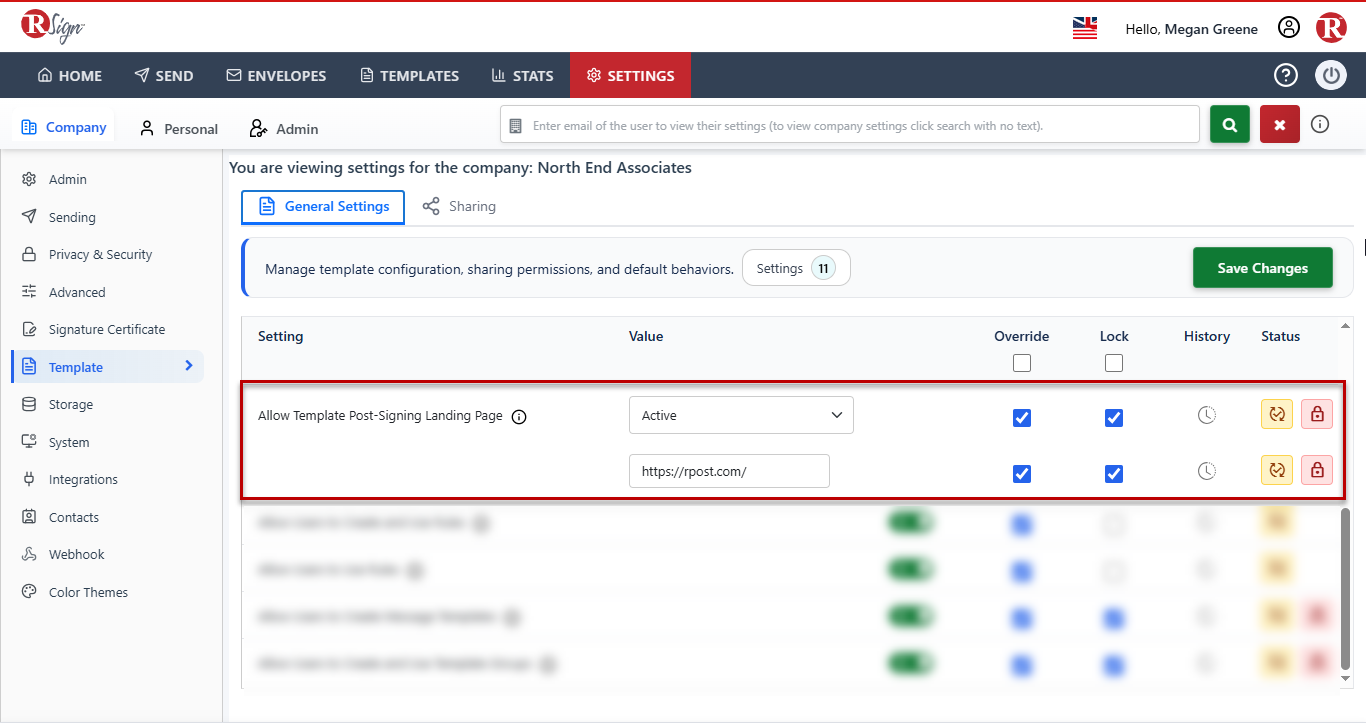Expand the Template sidebar chevron
1366x728 pixels.
pyautogui.click(x=189, y=366)
